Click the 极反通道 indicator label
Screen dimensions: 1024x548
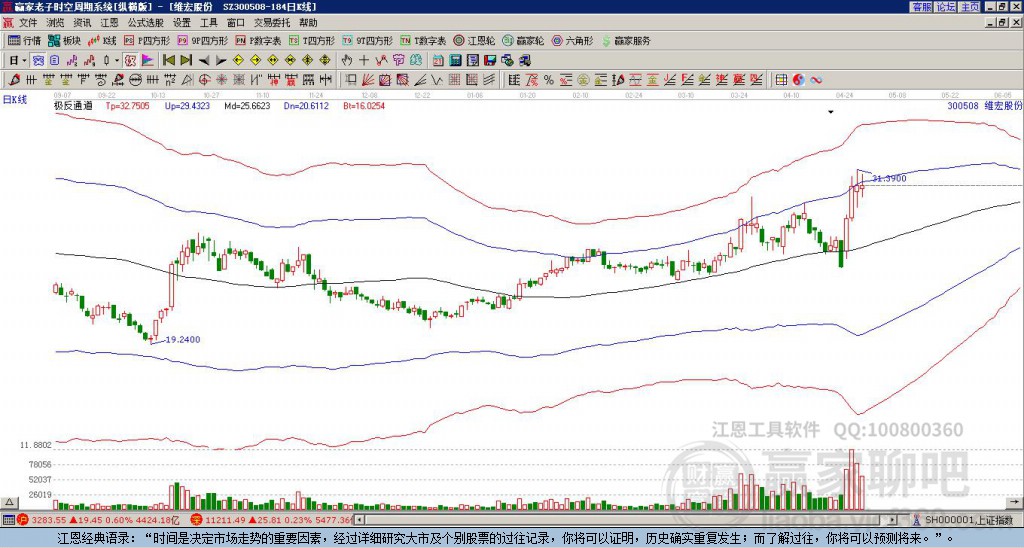click(73, 105)
